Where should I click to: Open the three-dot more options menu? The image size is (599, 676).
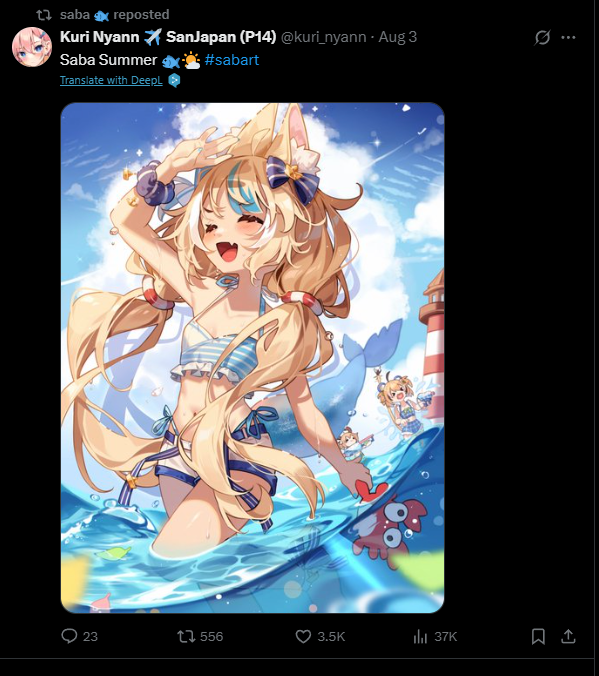[568, 38]
